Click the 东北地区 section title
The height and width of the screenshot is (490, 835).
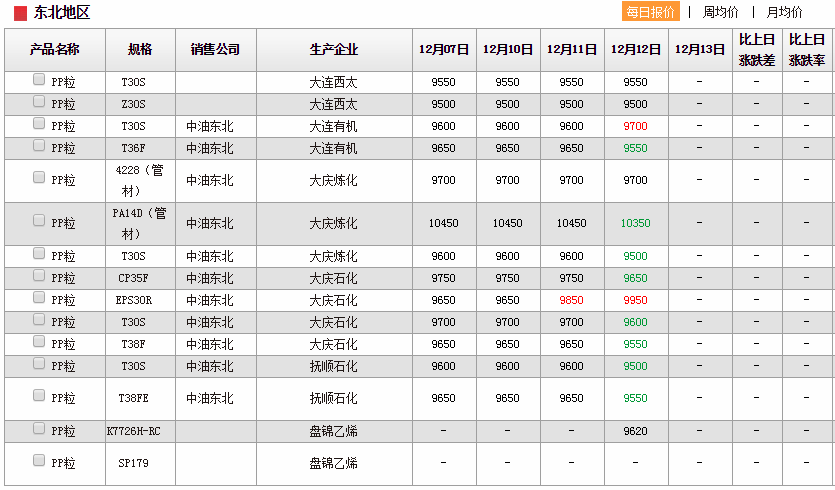tap(62, 13)
